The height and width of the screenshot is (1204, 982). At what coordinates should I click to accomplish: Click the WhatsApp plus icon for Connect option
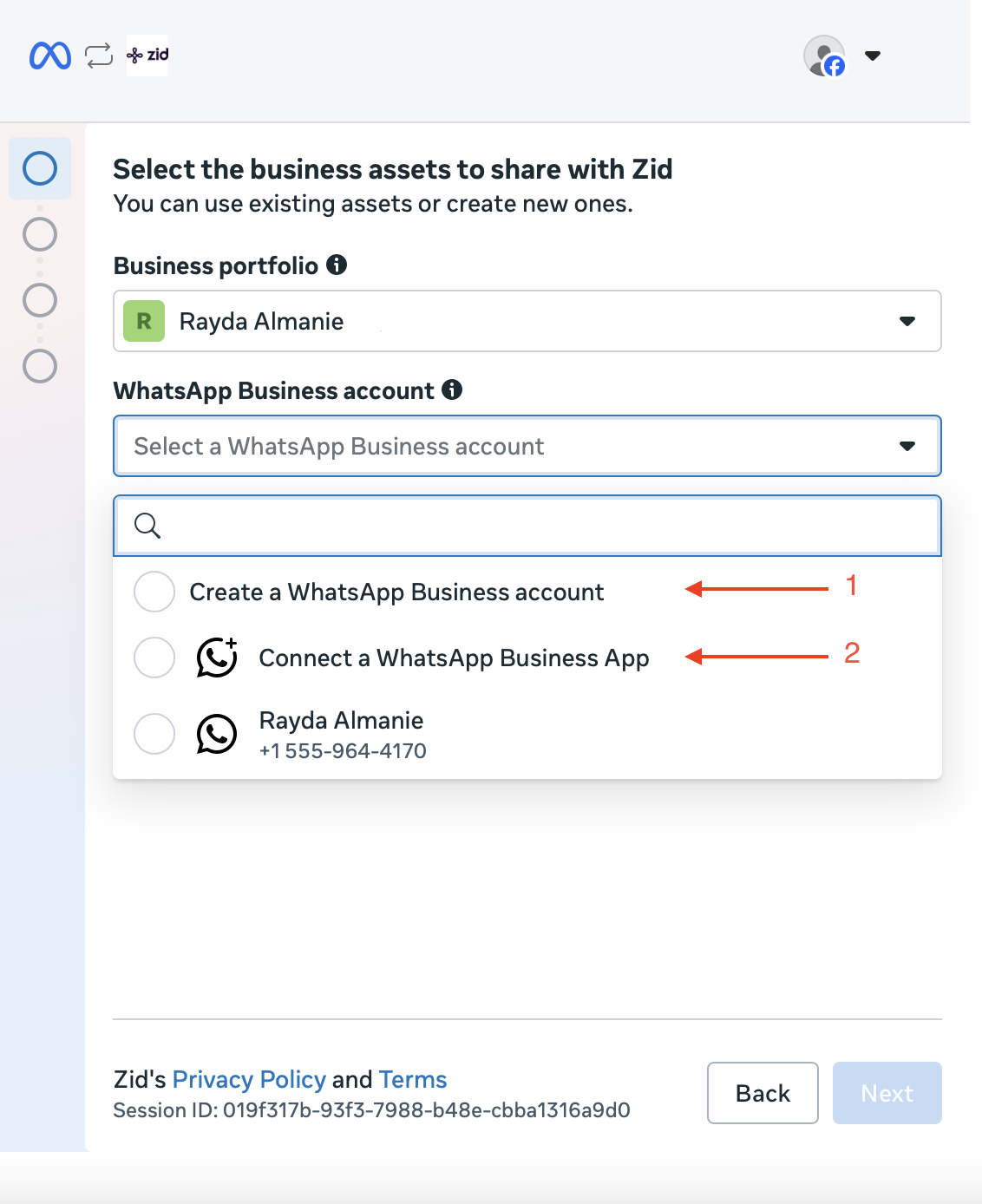[217, 658]
